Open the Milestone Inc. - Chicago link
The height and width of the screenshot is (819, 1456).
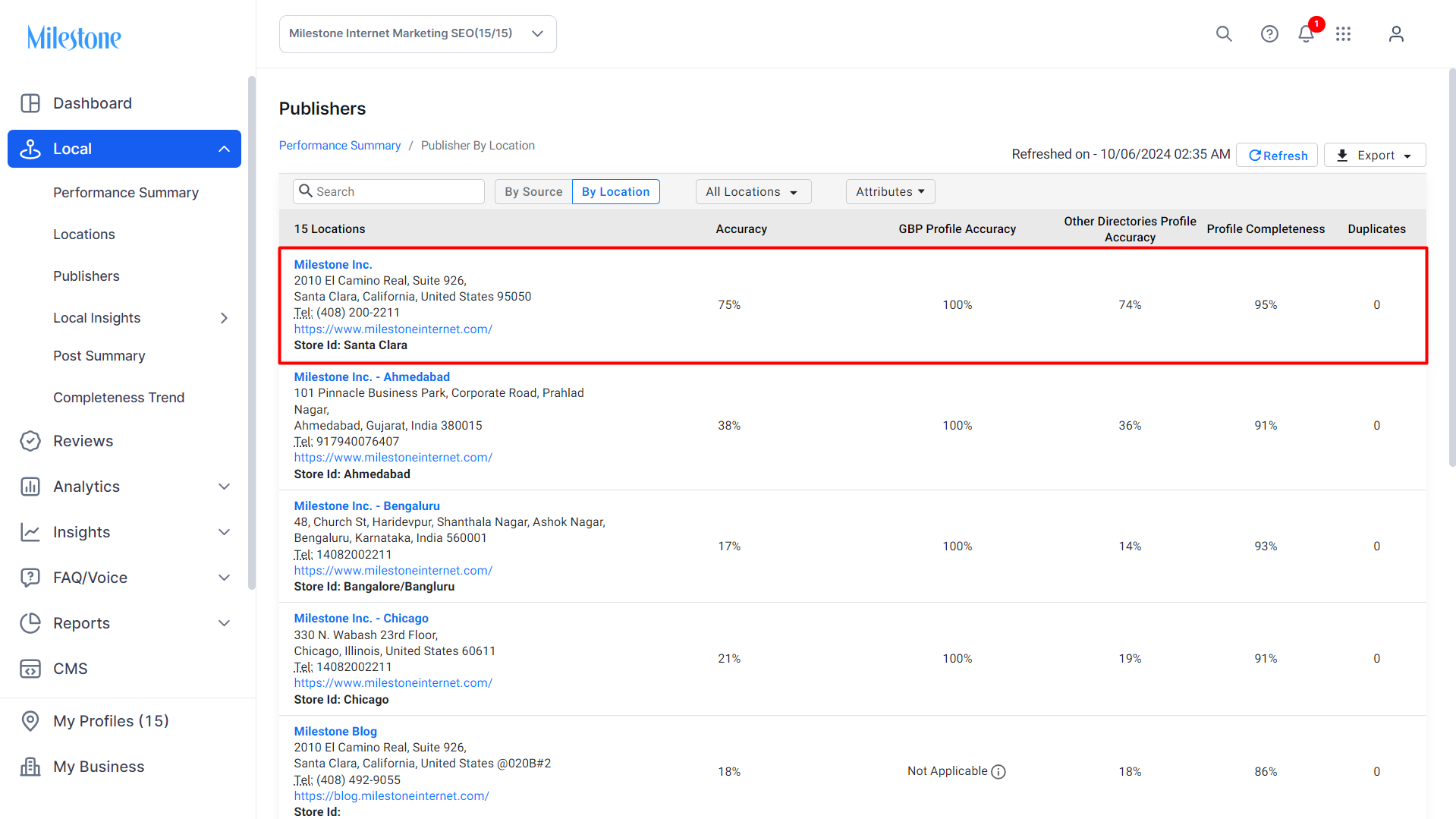pyautogui.click(x=361, y=619)
